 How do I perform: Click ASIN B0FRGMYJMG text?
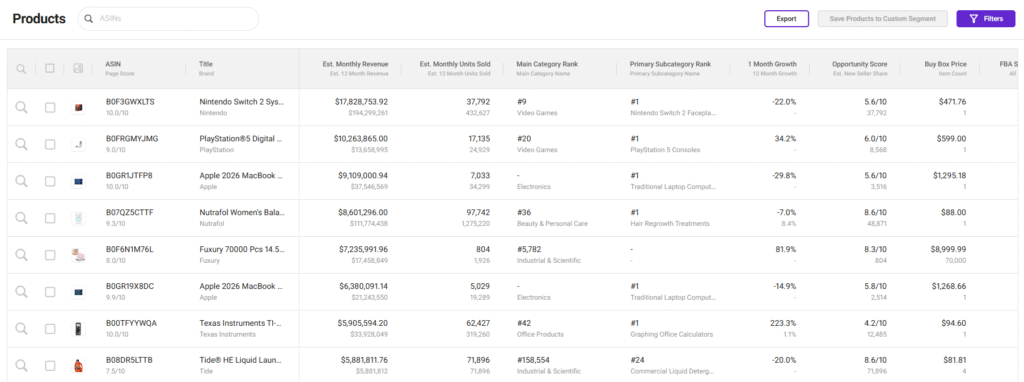coord(131,138)
